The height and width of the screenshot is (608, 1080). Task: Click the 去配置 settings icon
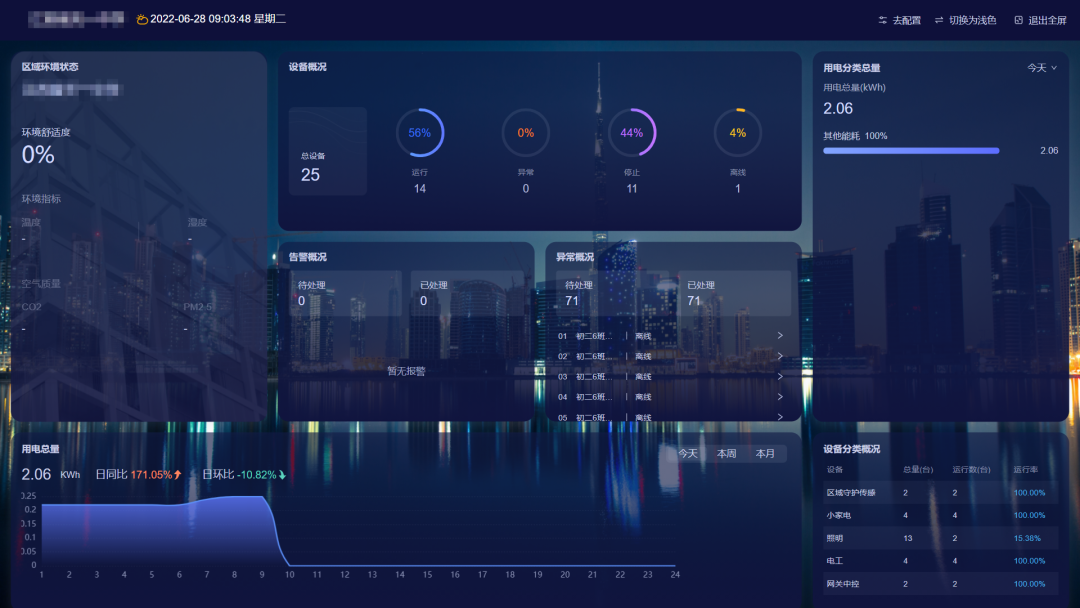[x=882, y=21]
